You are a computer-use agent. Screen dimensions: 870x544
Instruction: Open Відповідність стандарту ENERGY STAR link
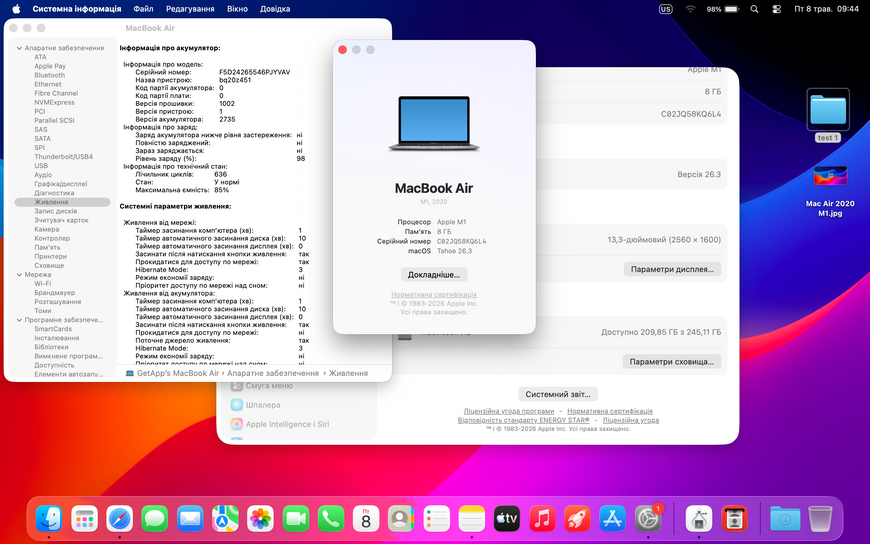(x=523, y=420)
